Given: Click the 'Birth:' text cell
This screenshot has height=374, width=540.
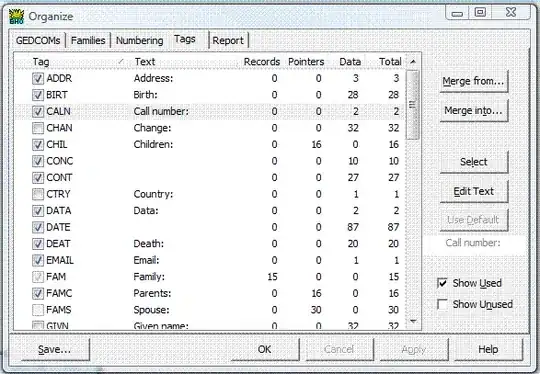Looking at the screenshot, I should click(x=145, y=95).
